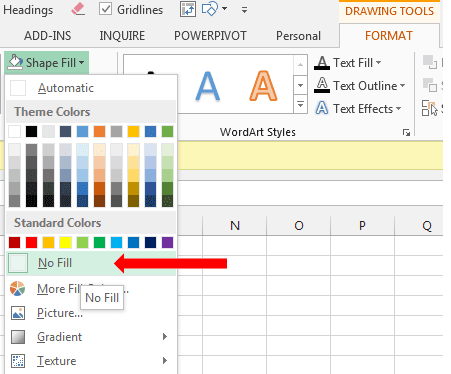451x374 pixels.
Task: Click the Text Effects A icon
Action: pyautogui.click(x=322, y=108)
